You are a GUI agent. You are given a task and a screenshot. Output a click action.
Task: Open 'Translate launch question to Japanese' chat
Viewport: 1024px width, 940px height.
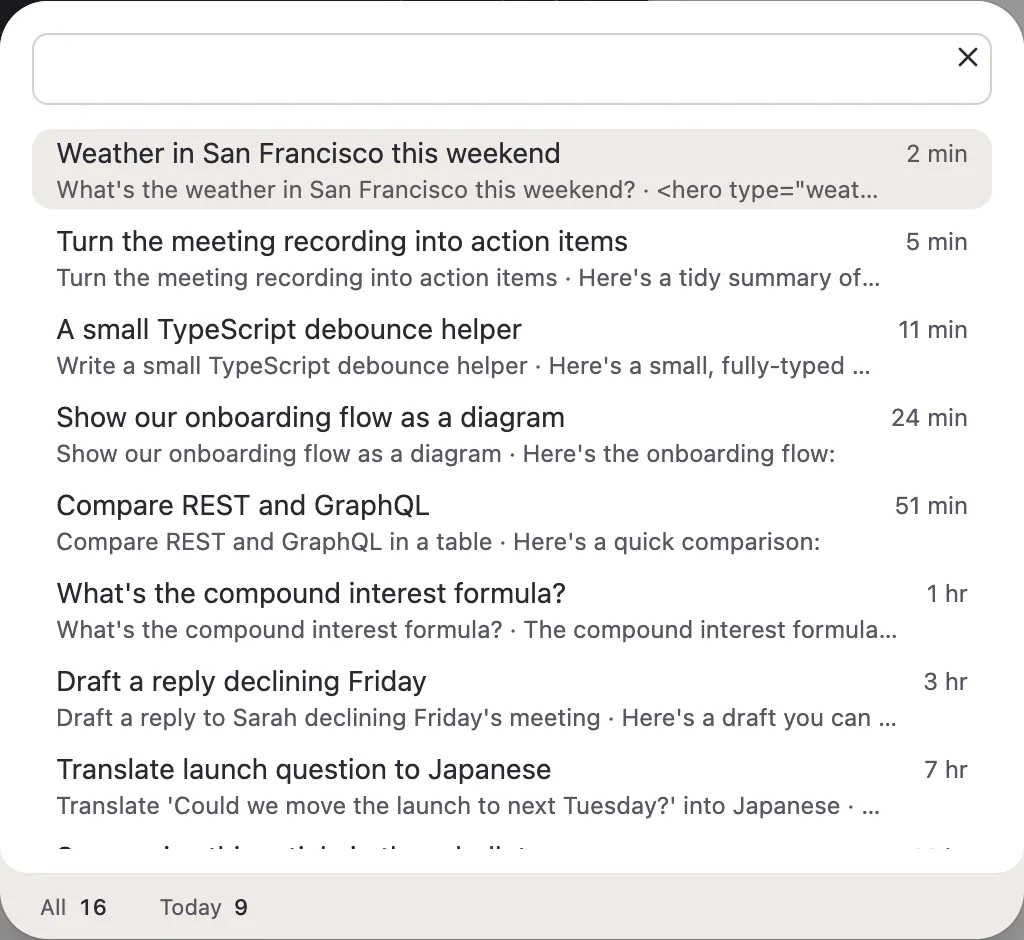(x=511, y=786)
